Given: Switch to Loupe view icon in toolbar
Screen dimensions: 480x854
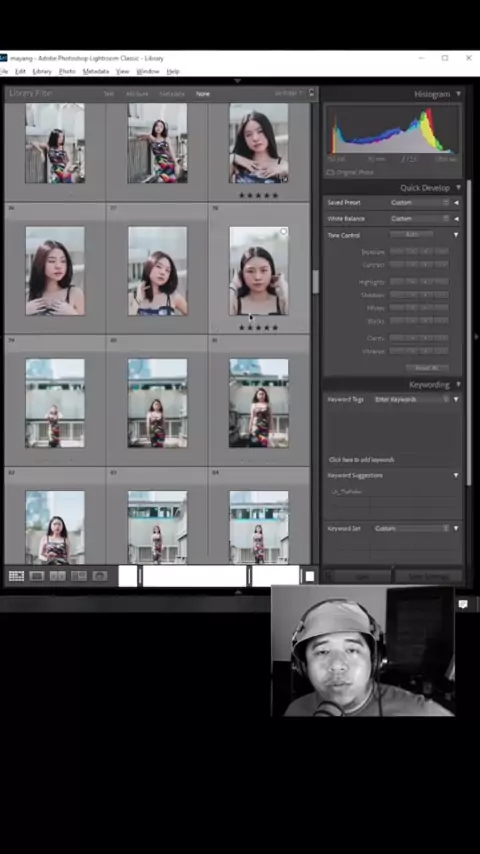Looking at the screenshot, I should coord(37,576).
